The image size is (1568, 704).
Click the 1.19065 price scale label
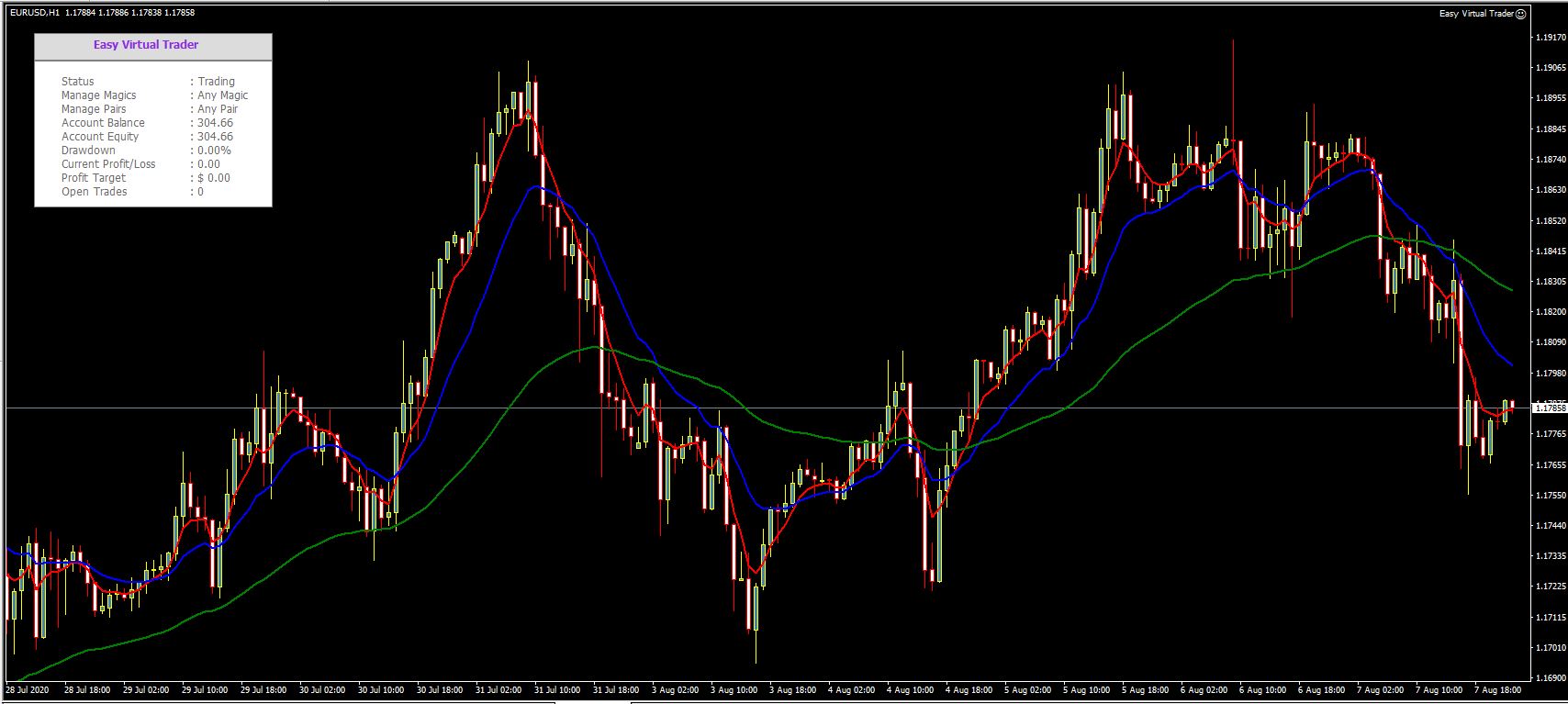click(x=1550, y=68)
